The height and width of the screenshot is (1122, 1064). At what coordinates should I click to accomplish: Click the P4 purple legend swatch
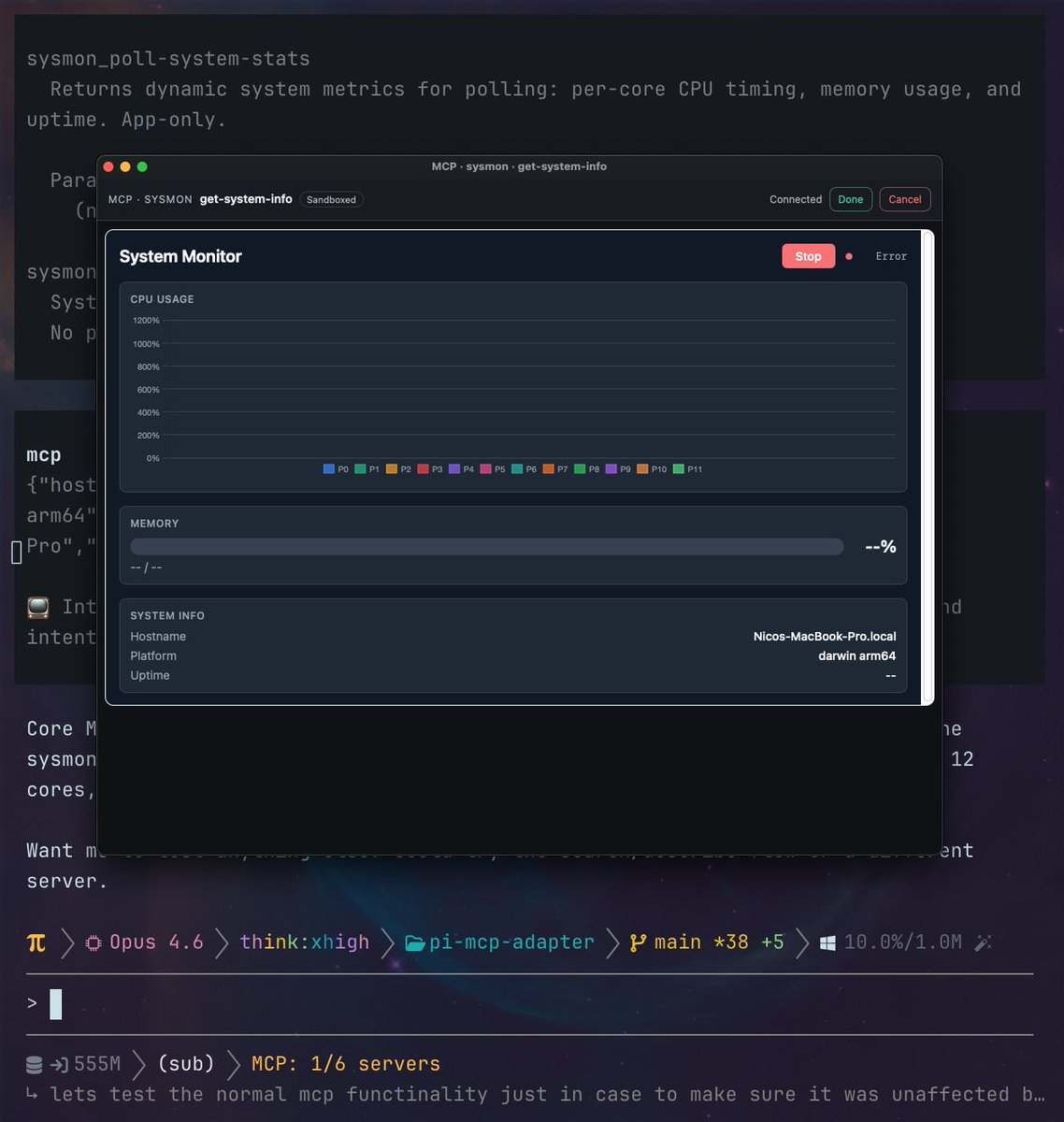point(454,468)
